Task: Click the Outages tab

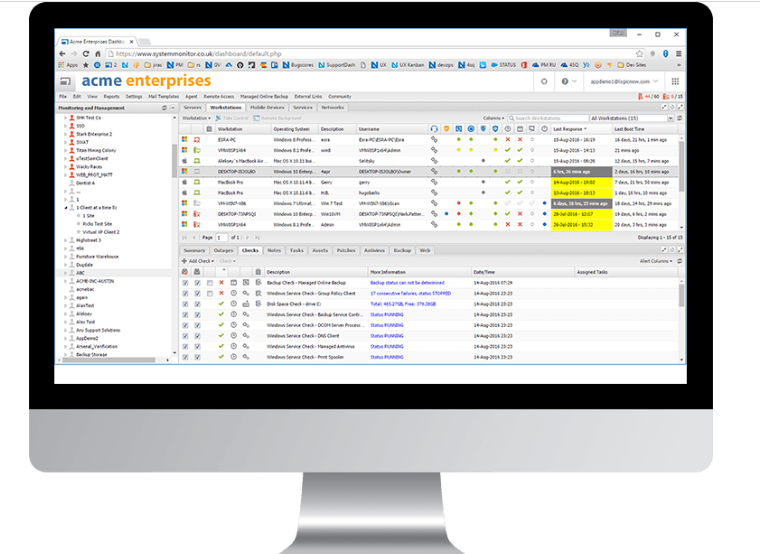Action: tap(223, 251)
